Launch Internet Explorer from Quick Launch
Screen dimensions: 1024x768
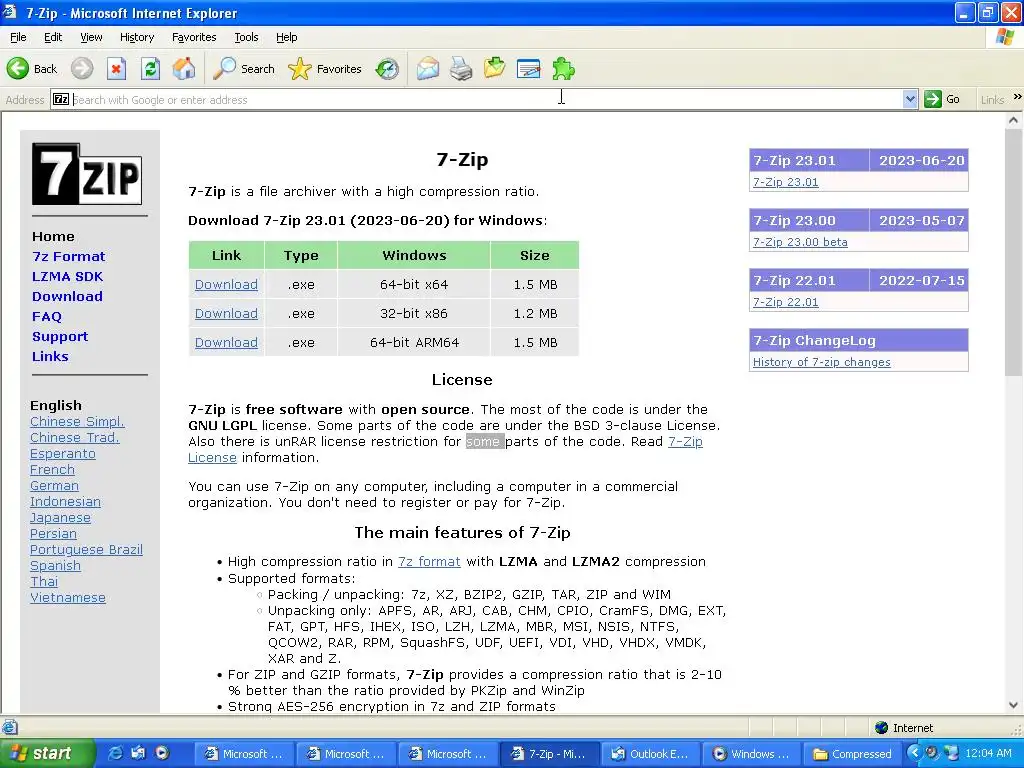point(115,753)
